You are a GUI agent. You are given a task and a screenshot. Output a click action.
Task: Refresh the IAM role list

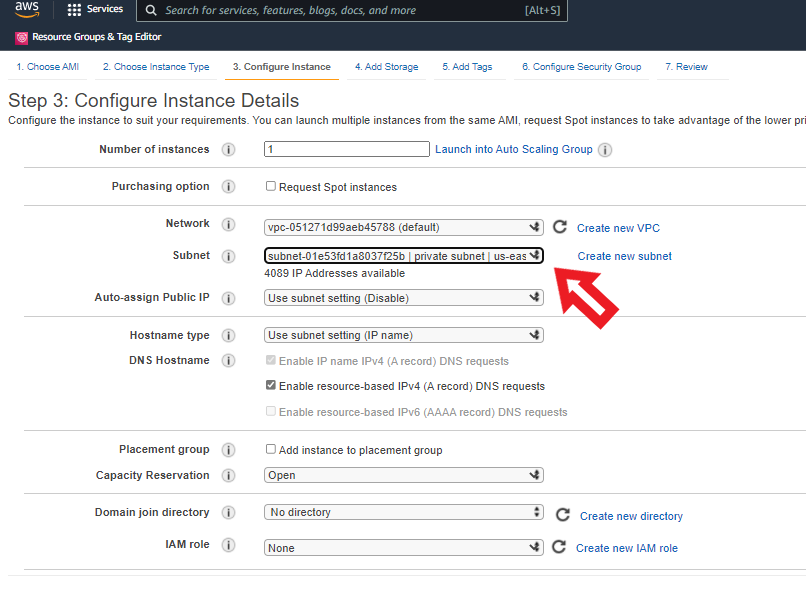point(559,547)
